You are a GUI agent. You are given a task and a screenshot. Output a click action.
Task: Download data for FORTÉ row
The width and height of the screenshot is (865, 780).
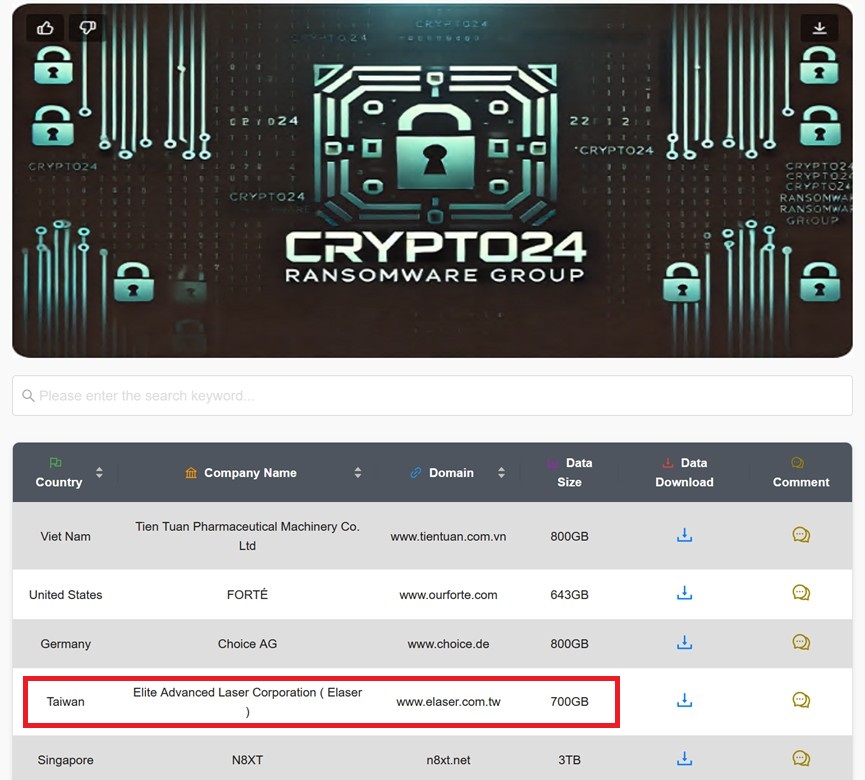coord(684,593)
